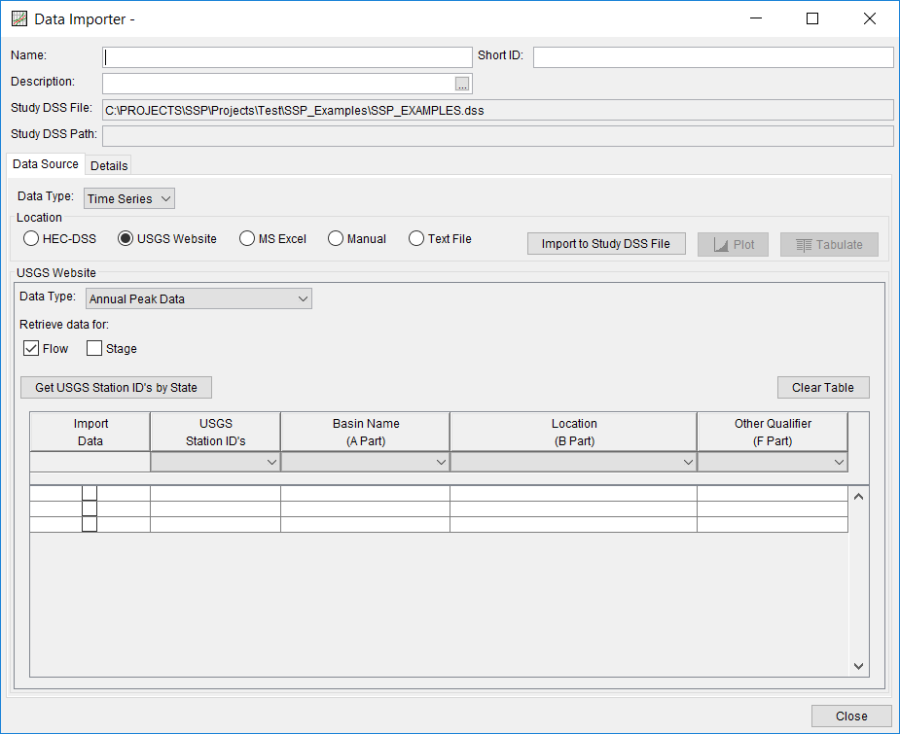This screenshot has width=900, height=734.
Task: Open the description editor ellipsis button
Action: pyautogui.click(x=462, y=84)
